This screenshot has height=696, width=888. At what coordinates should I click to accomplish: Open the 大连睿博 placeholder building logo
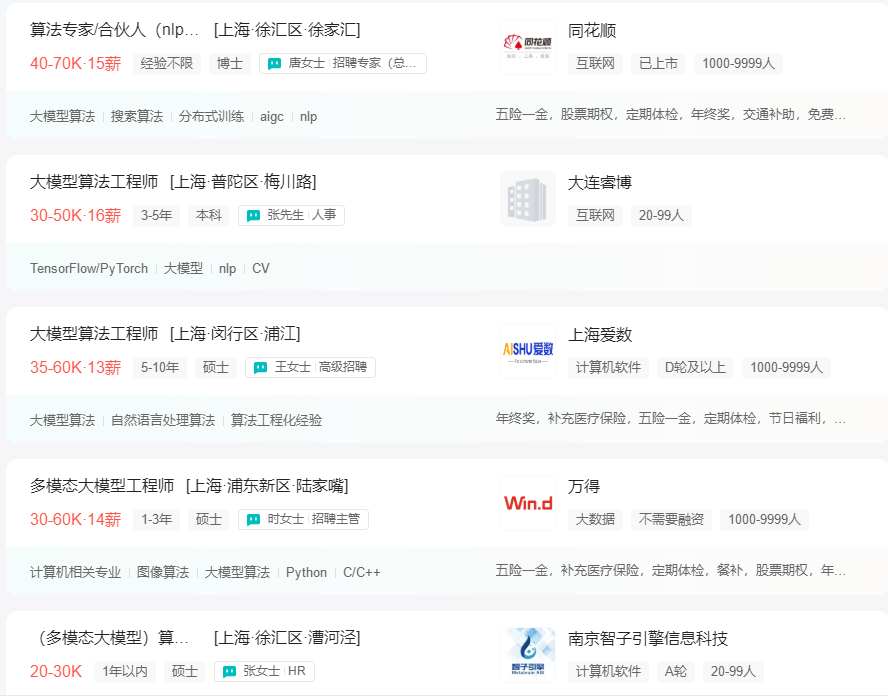click(528, 199)
